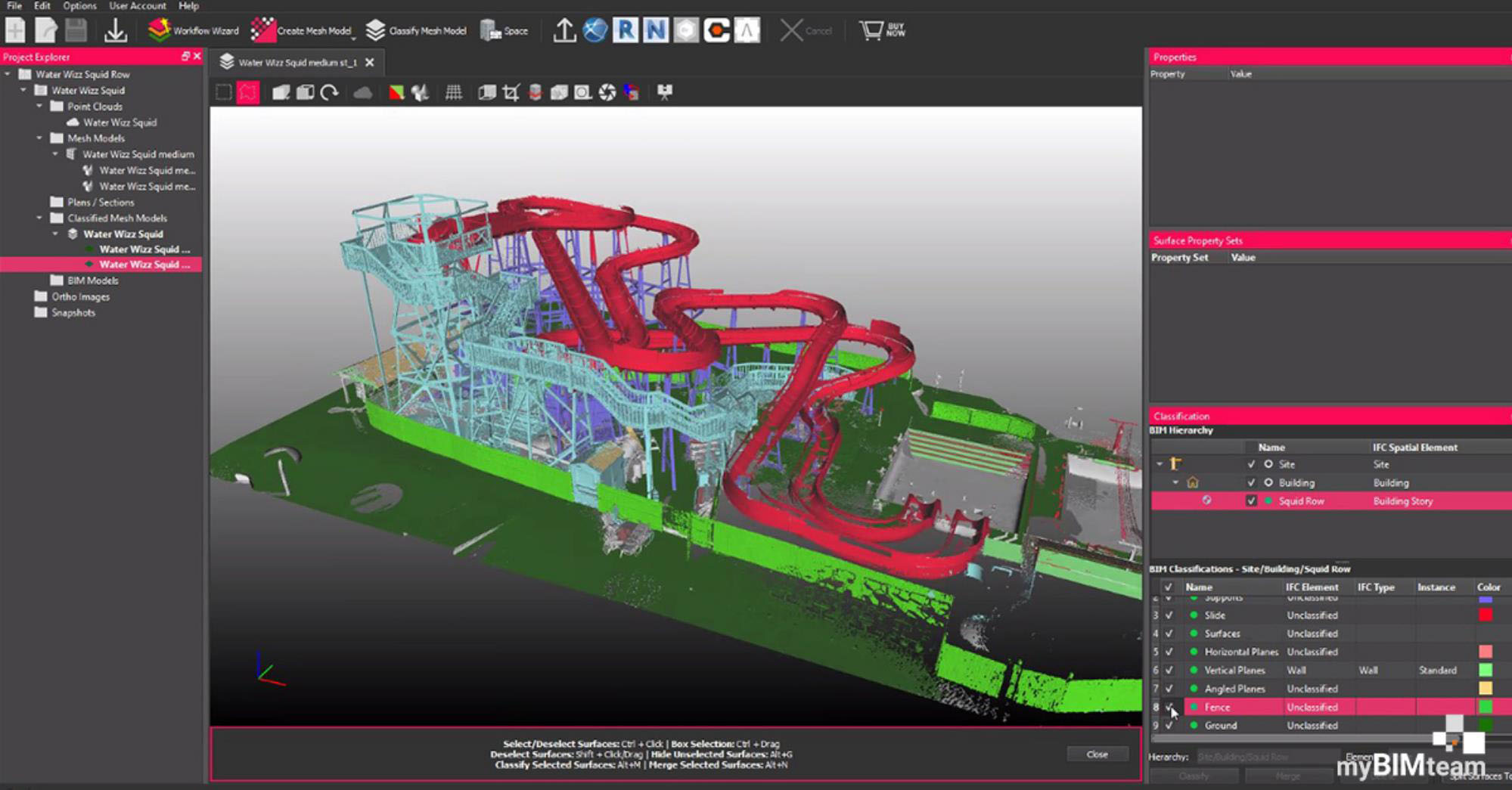The height and width of the screenshot is (790, 1512).
Task: Click the upload export arrow icon
Action: tap(564, 31)
